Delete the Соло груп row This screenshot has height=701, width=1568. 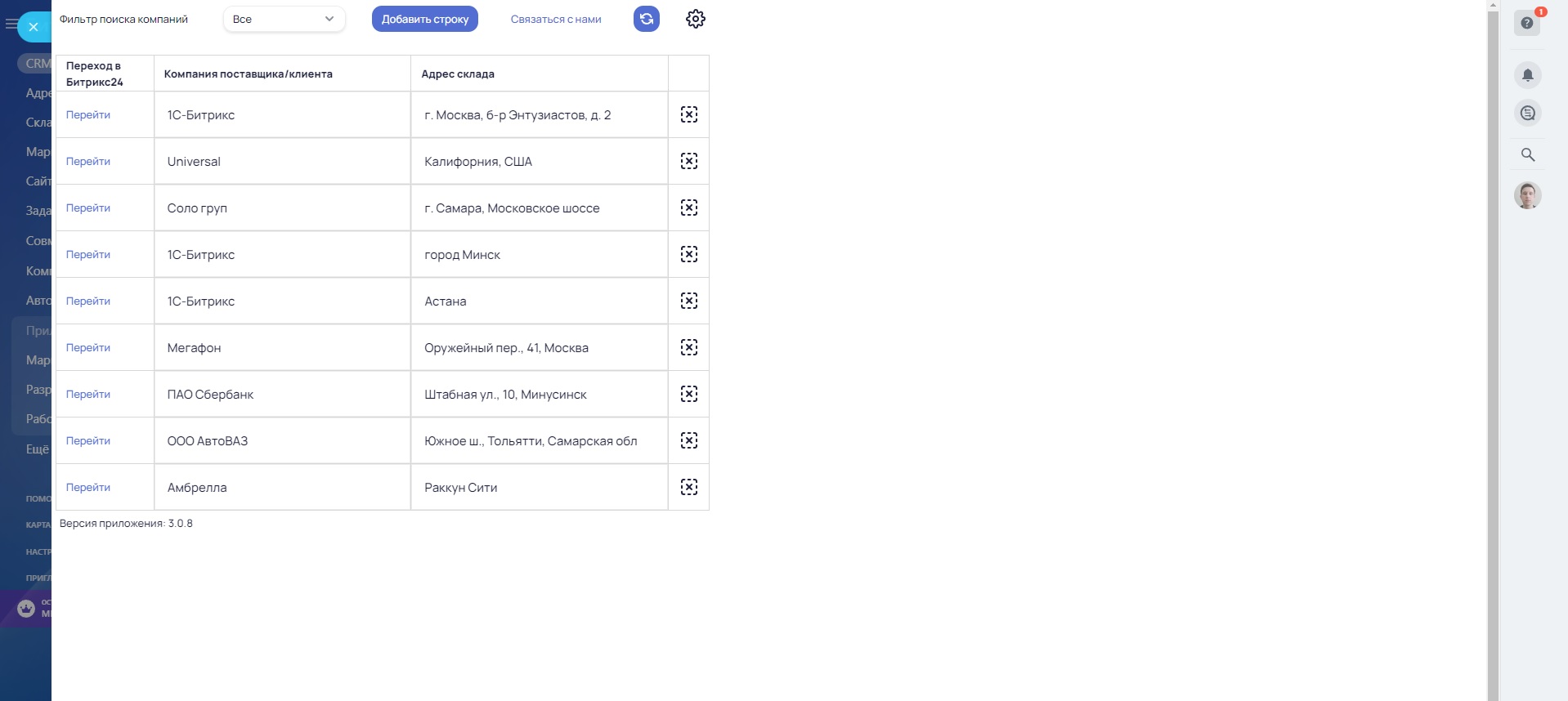click(x=689, y=208)
